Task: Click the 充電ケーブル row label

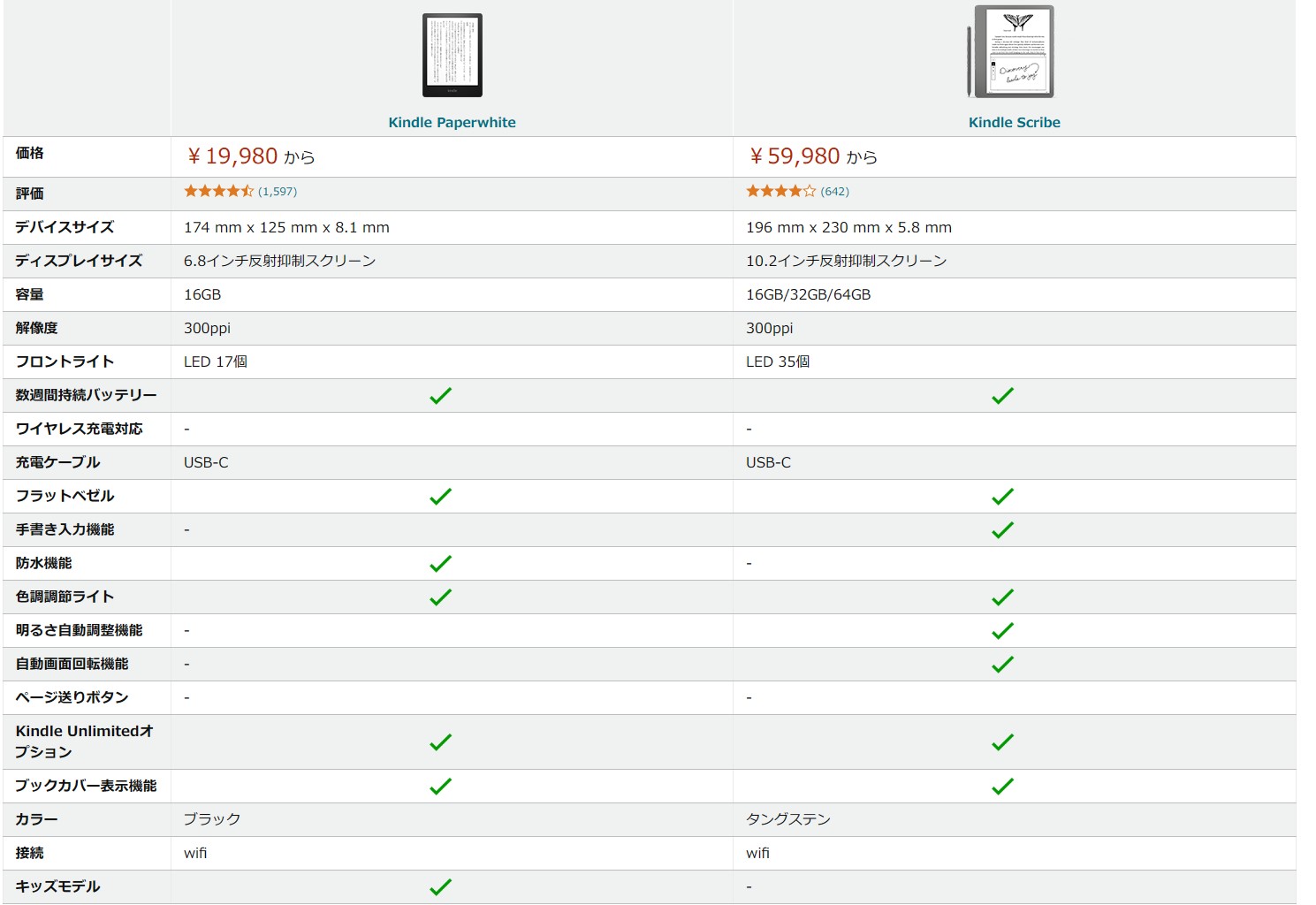Action: tap(57, 462)
